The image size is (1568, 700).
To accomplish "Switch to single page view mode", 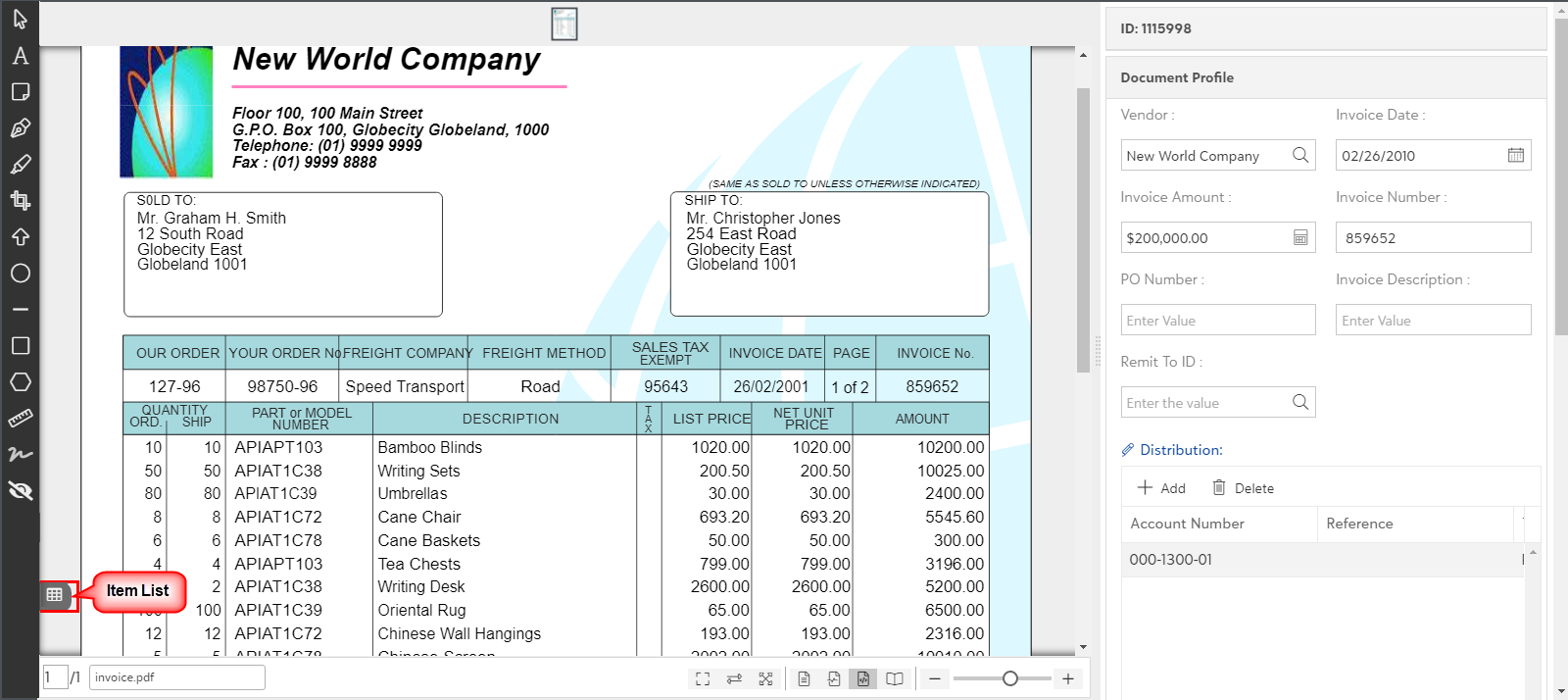I will 804,678.
